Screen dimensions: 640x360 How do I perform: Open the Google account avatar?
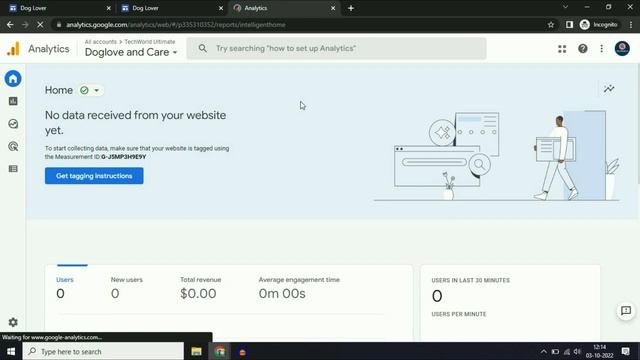click(622, 49)
